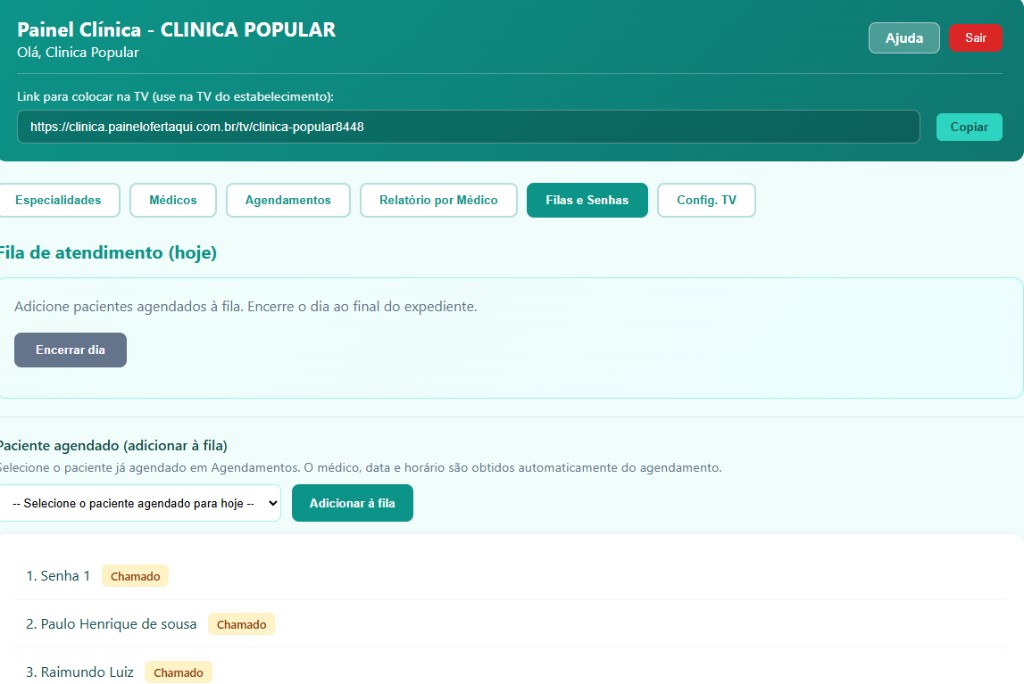Switch to the Especialidades tab
1024x684 pixels.
point(58,200)
